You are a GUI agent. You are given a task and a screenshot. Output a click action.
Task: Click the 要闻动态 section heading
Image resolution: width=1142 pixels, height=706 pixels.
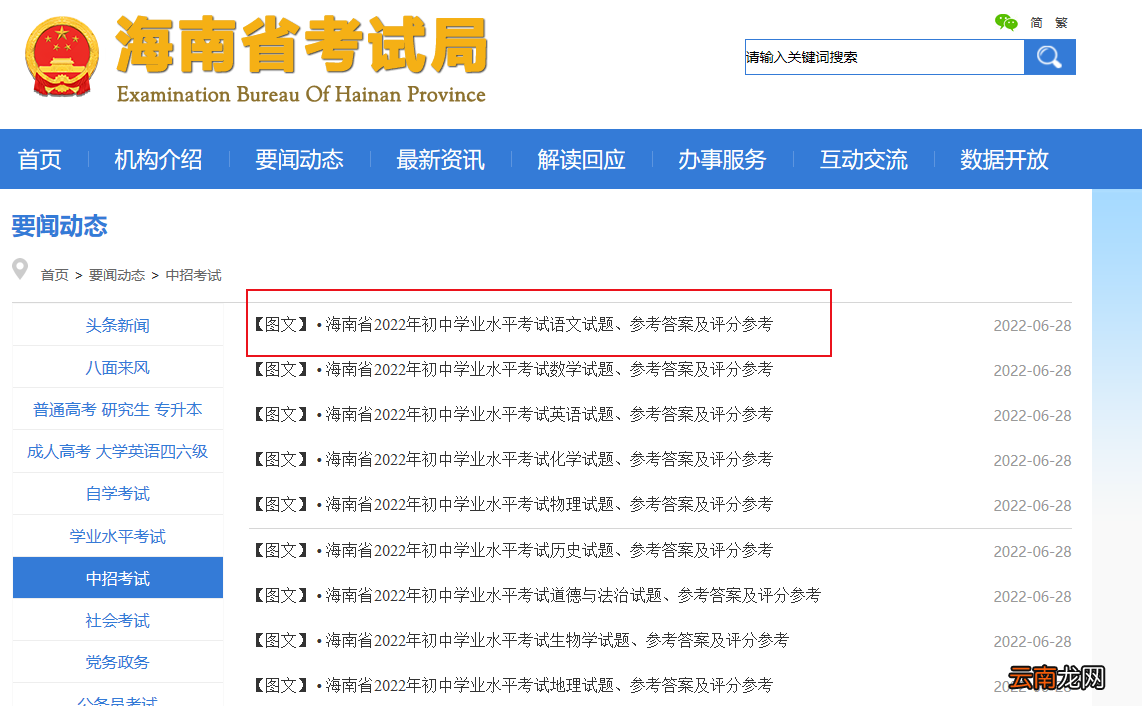point(60,226)
